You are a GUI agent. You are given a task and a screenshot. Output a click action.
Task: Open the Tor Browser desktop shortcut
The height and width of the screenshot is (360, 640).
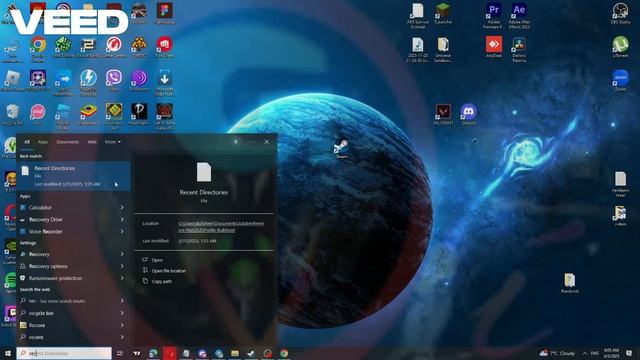[139, 80]
